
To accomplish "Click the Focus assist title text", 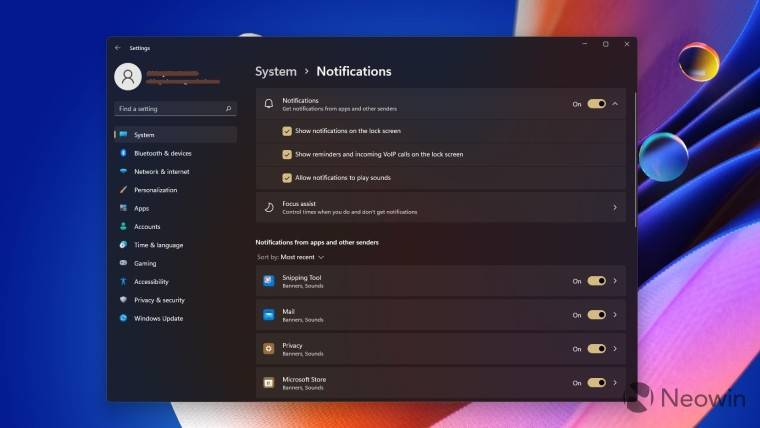I will point(299,204).
